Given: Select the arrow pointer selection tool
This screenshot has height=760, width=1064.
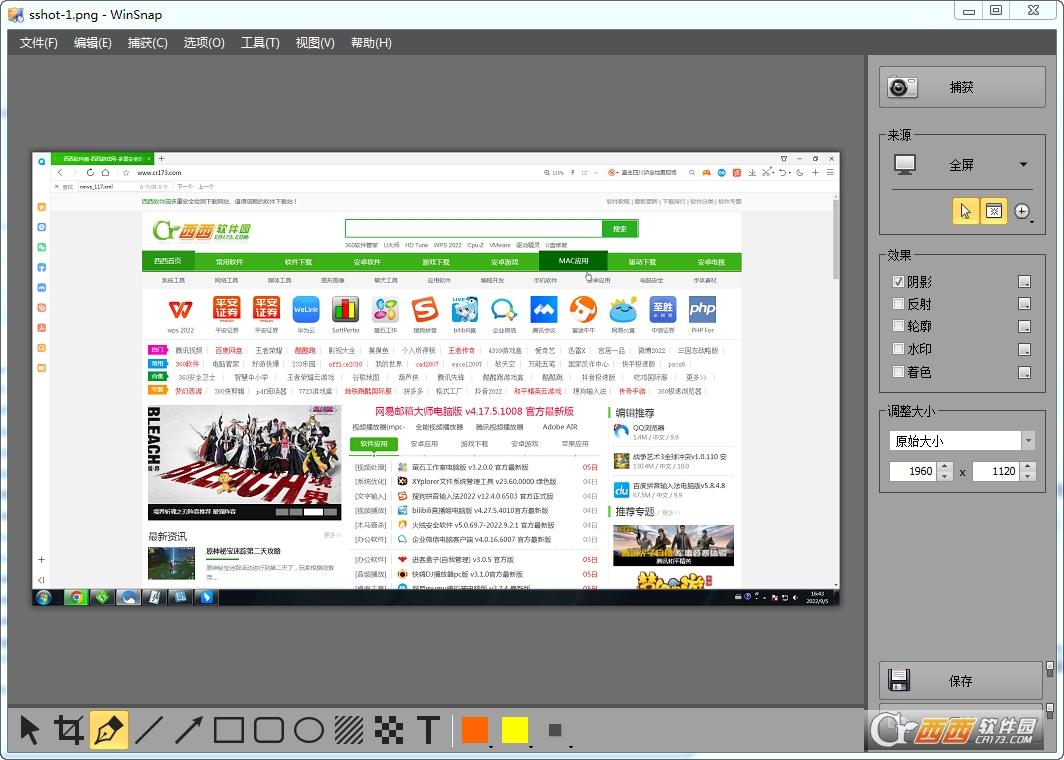Looking at the screenshot, I should coord(29,730).
